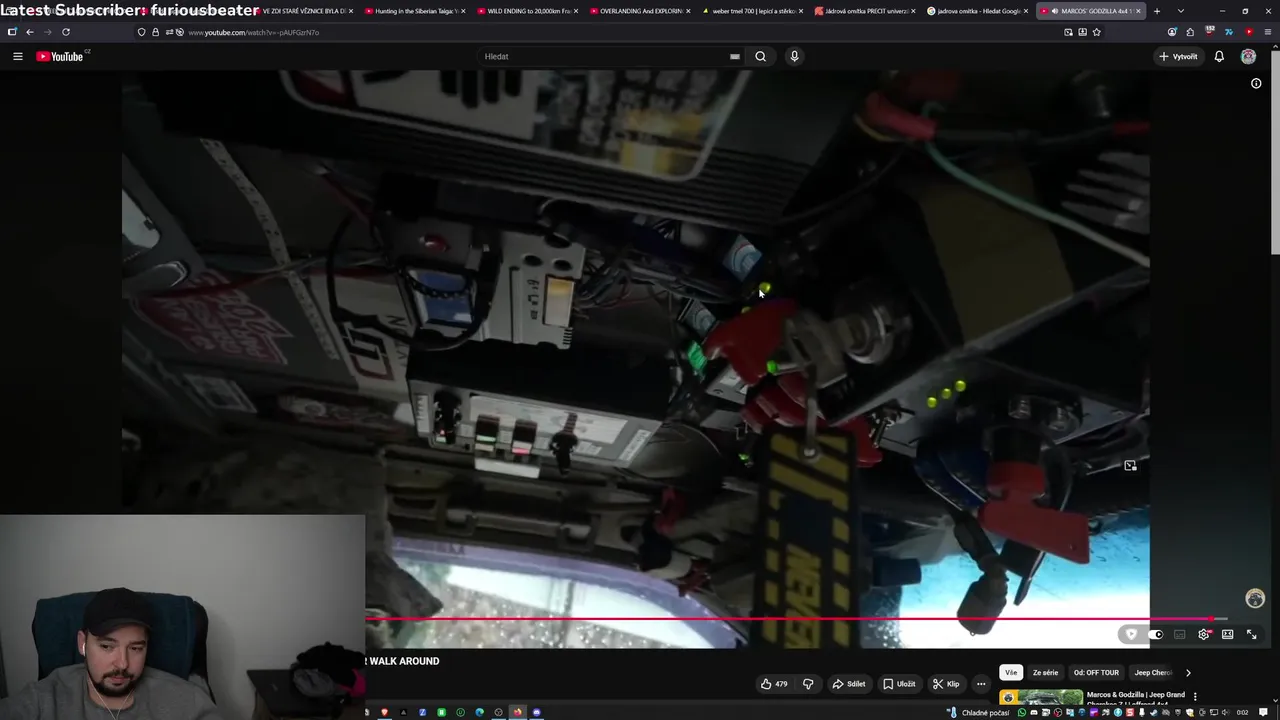
Task: Toggle subtitles in the player
Action: coord(1180,634)
